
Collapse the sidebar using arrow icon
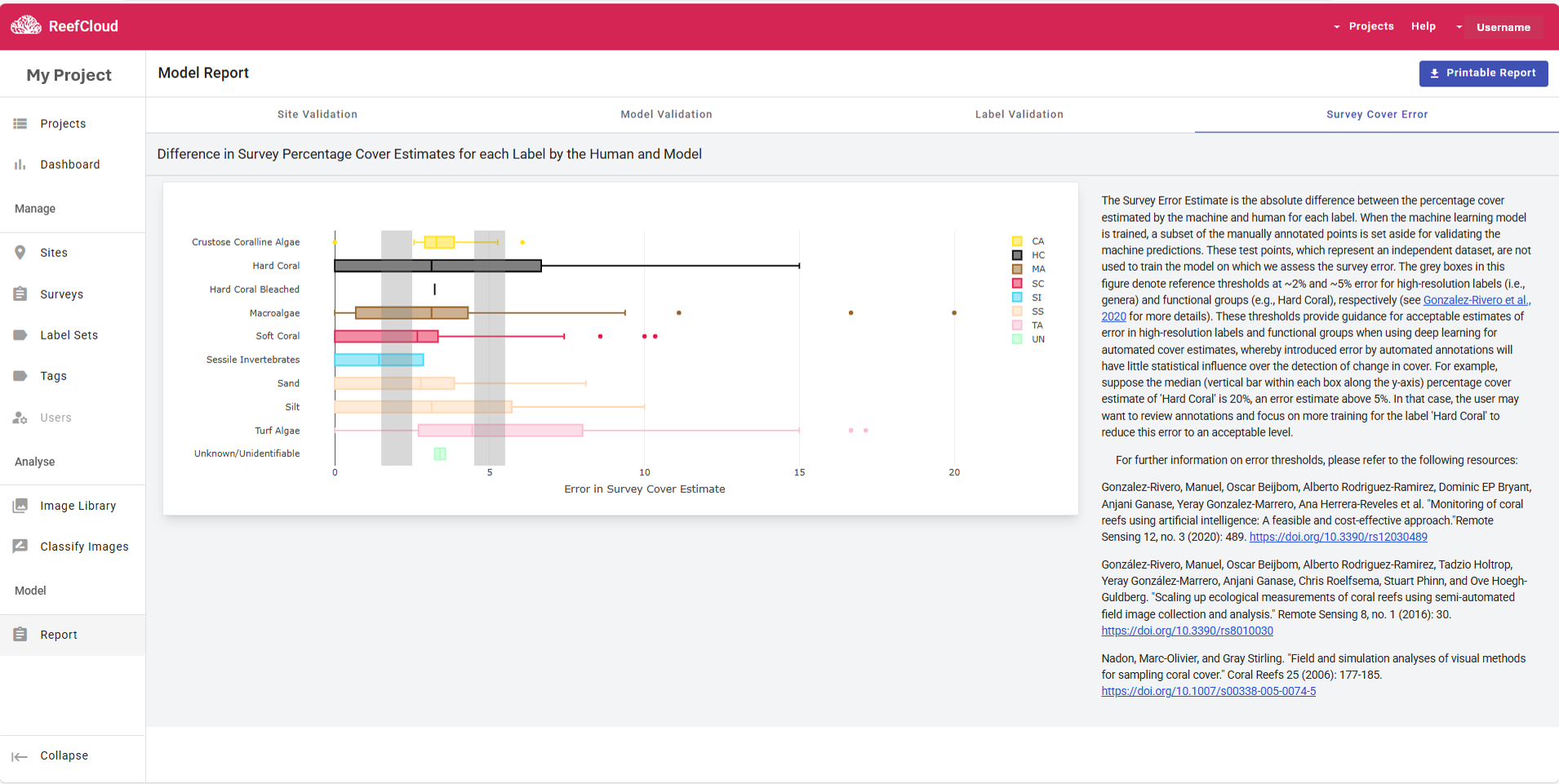click(20, 756)
